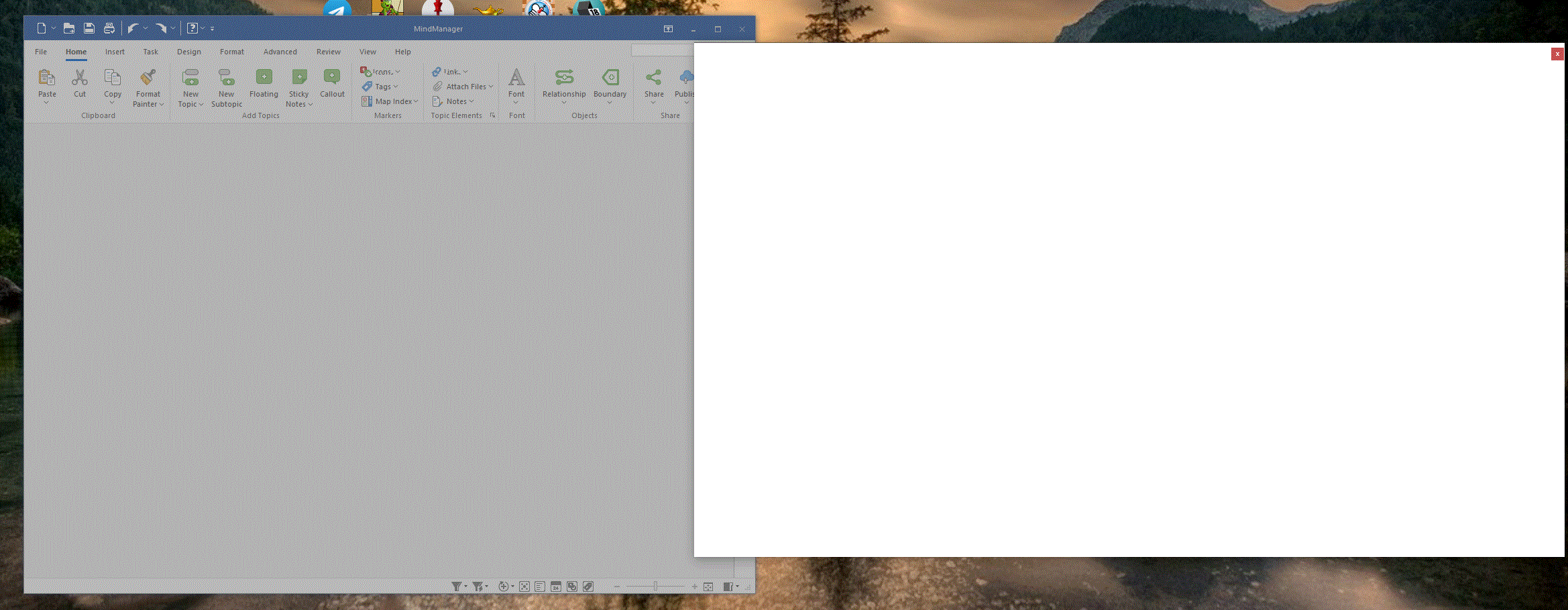Save the map with the floppy icon
1568x610 pixels.
(x=89, y=28)
